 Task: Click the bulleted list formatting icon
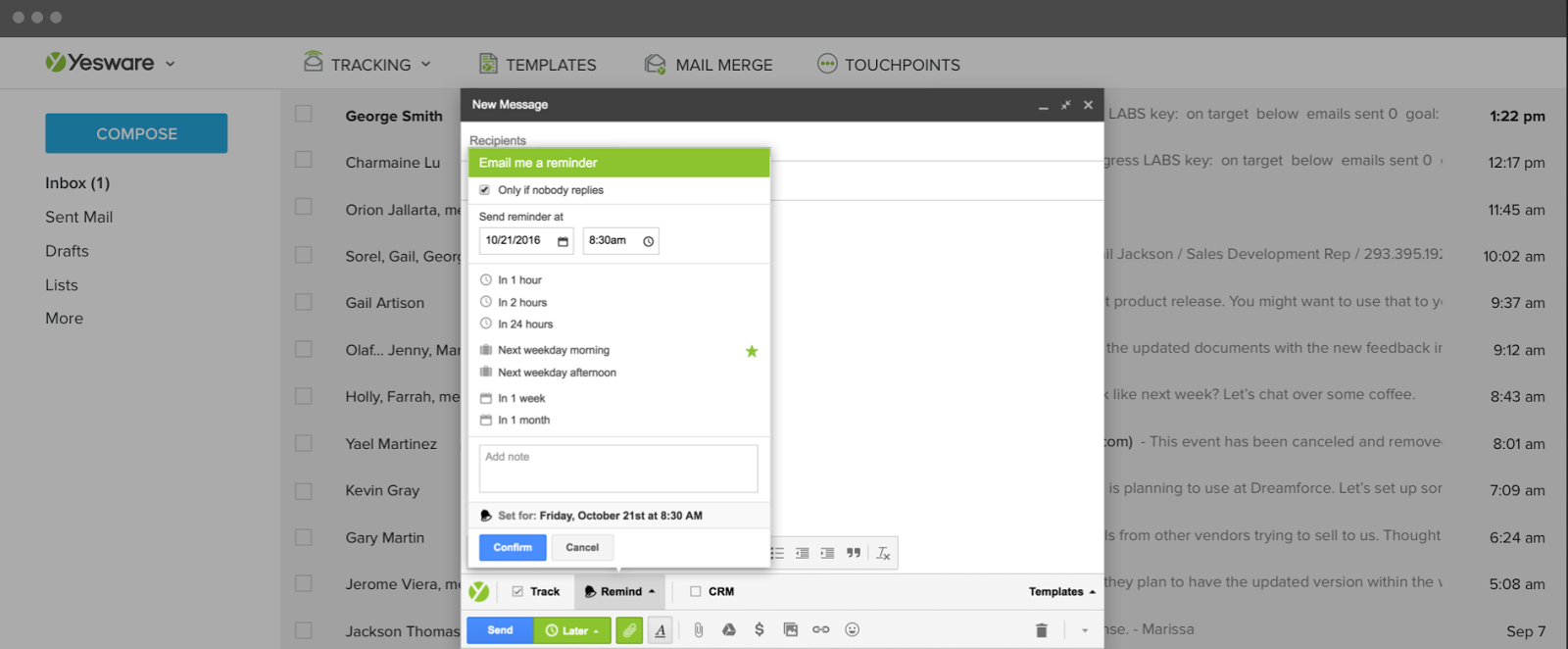coord(777,553)
